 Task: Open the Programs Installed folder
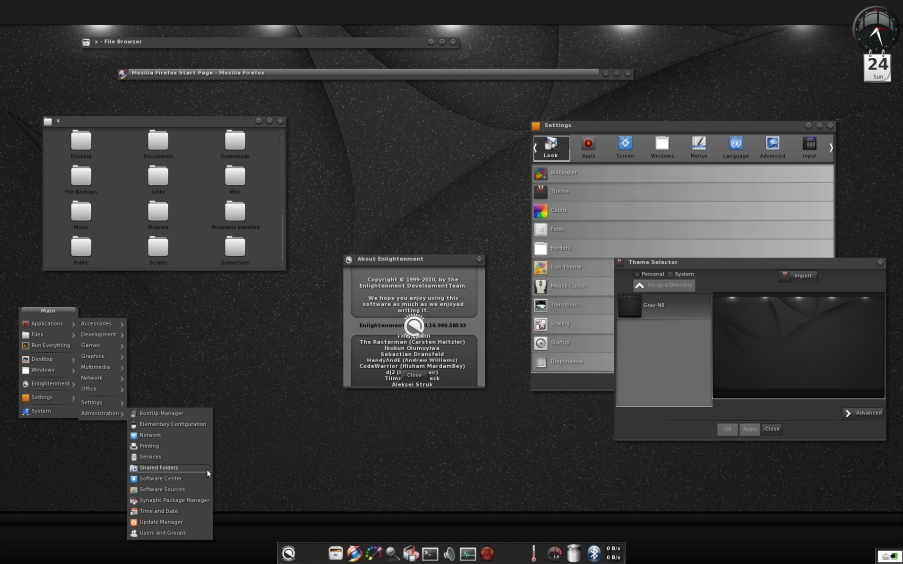click(x=235, y=216)
